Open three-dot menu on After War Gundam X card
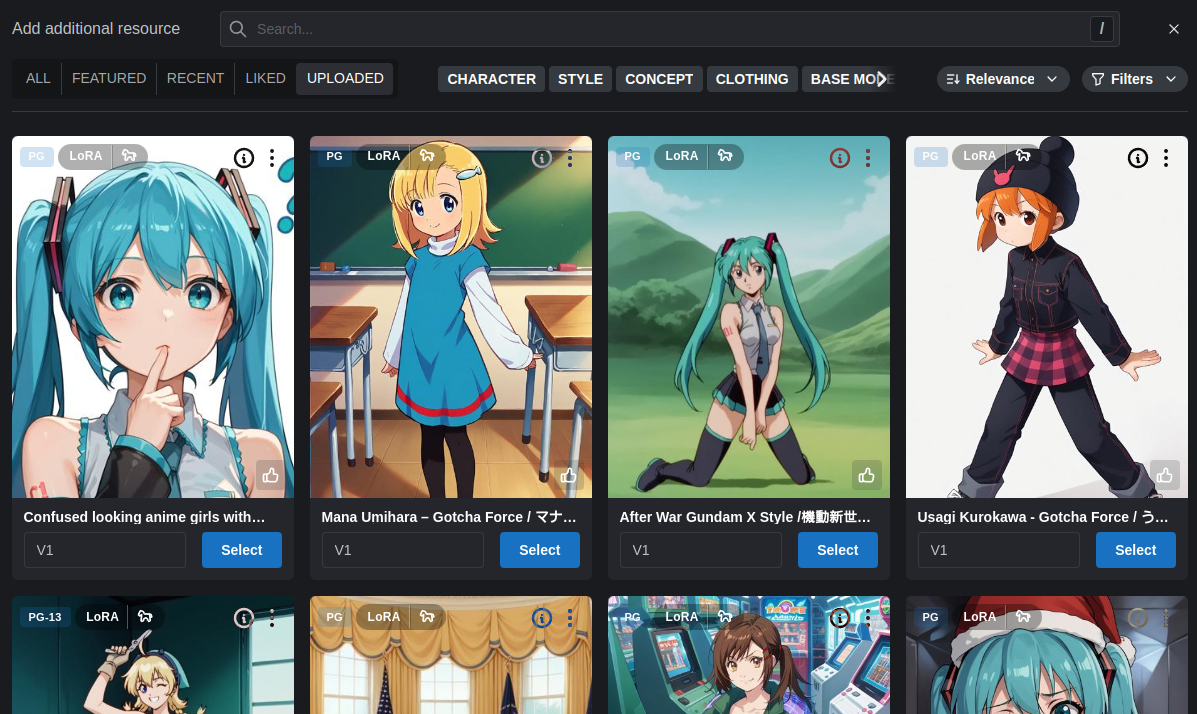The image size is (1197, 714). point(868,158)
